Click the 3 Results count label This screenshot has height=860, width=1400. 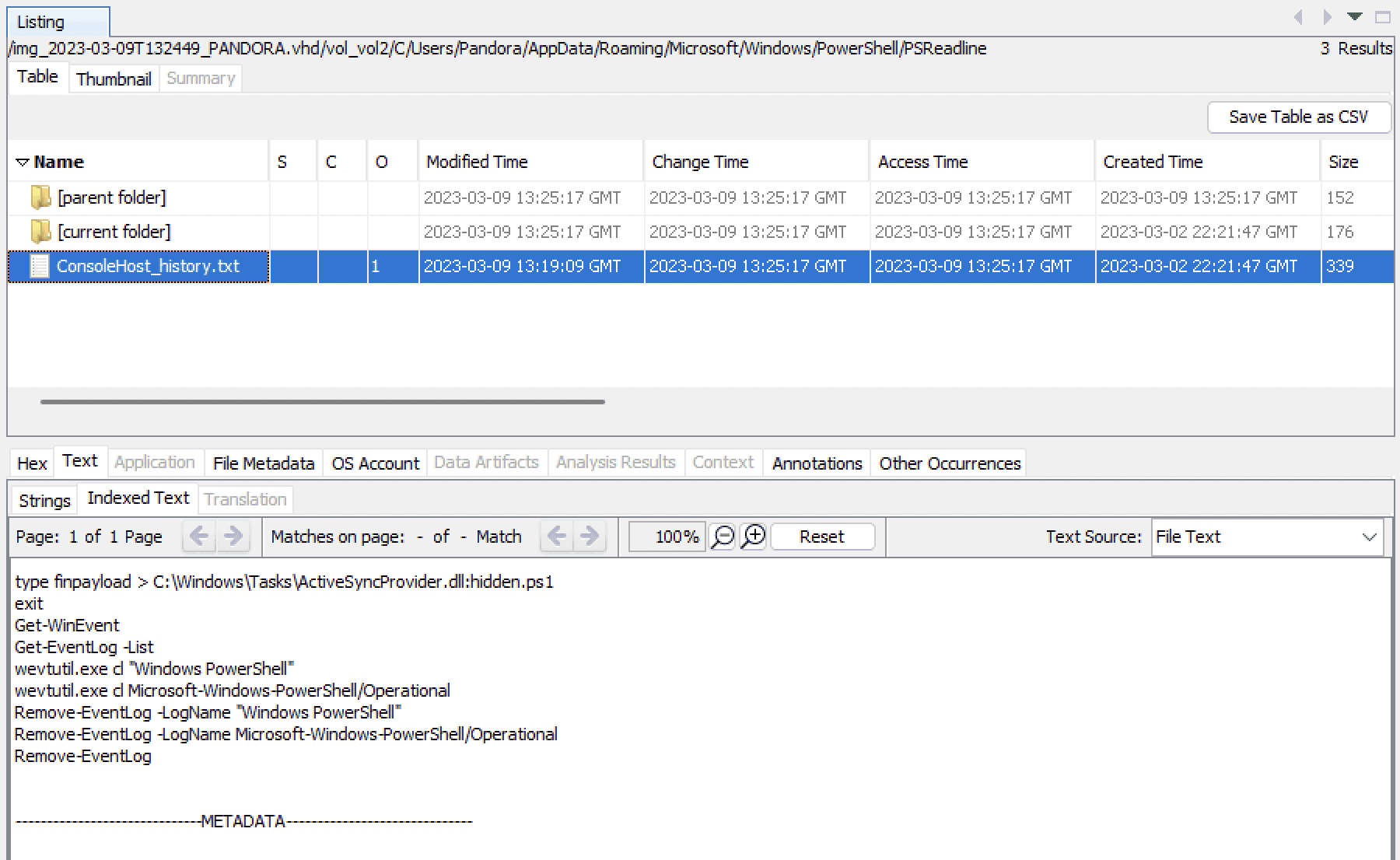point(1356,48)
